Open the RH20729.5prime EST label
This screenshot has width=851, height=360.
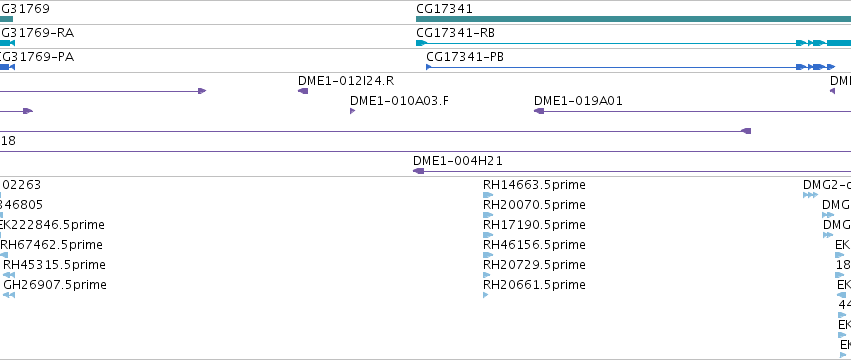pyautogui.click(x=534, y=265)
